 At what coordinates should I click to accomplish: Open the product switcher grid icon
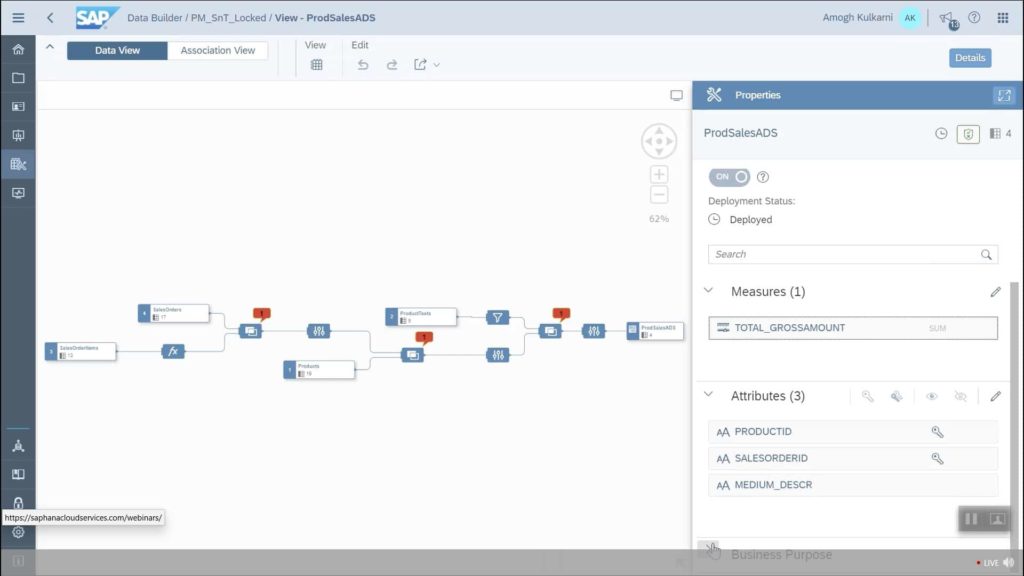point(1003,18)
